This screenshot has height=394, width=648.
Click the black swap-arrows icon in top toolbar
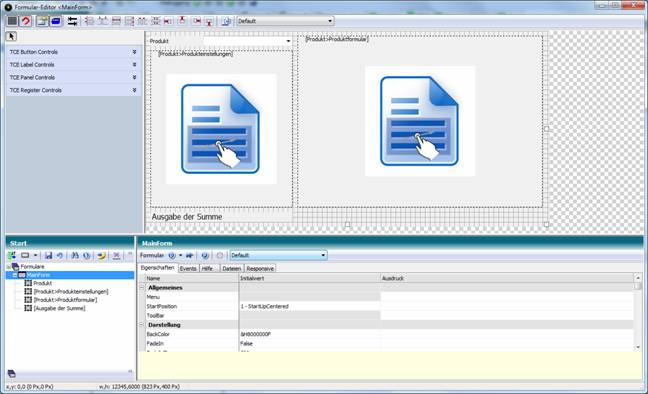point(72,21)
